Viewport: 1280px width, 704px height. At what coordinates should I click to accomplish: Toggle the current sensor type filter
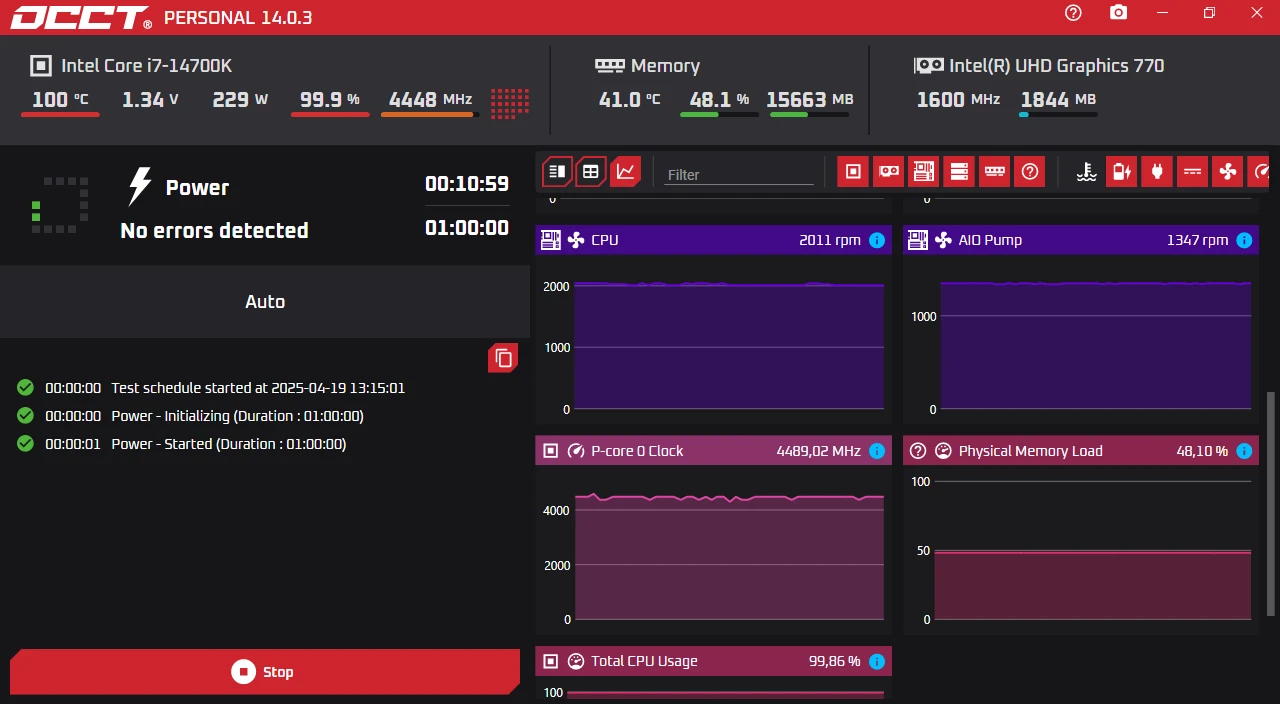pos(1192,171)
